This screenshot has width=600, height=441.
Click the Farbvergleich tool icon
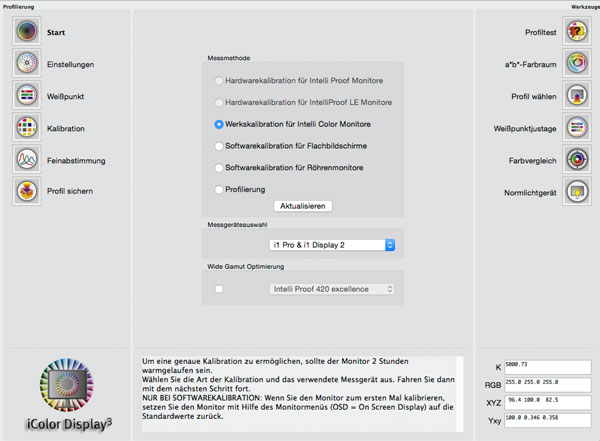pos(575,159)
